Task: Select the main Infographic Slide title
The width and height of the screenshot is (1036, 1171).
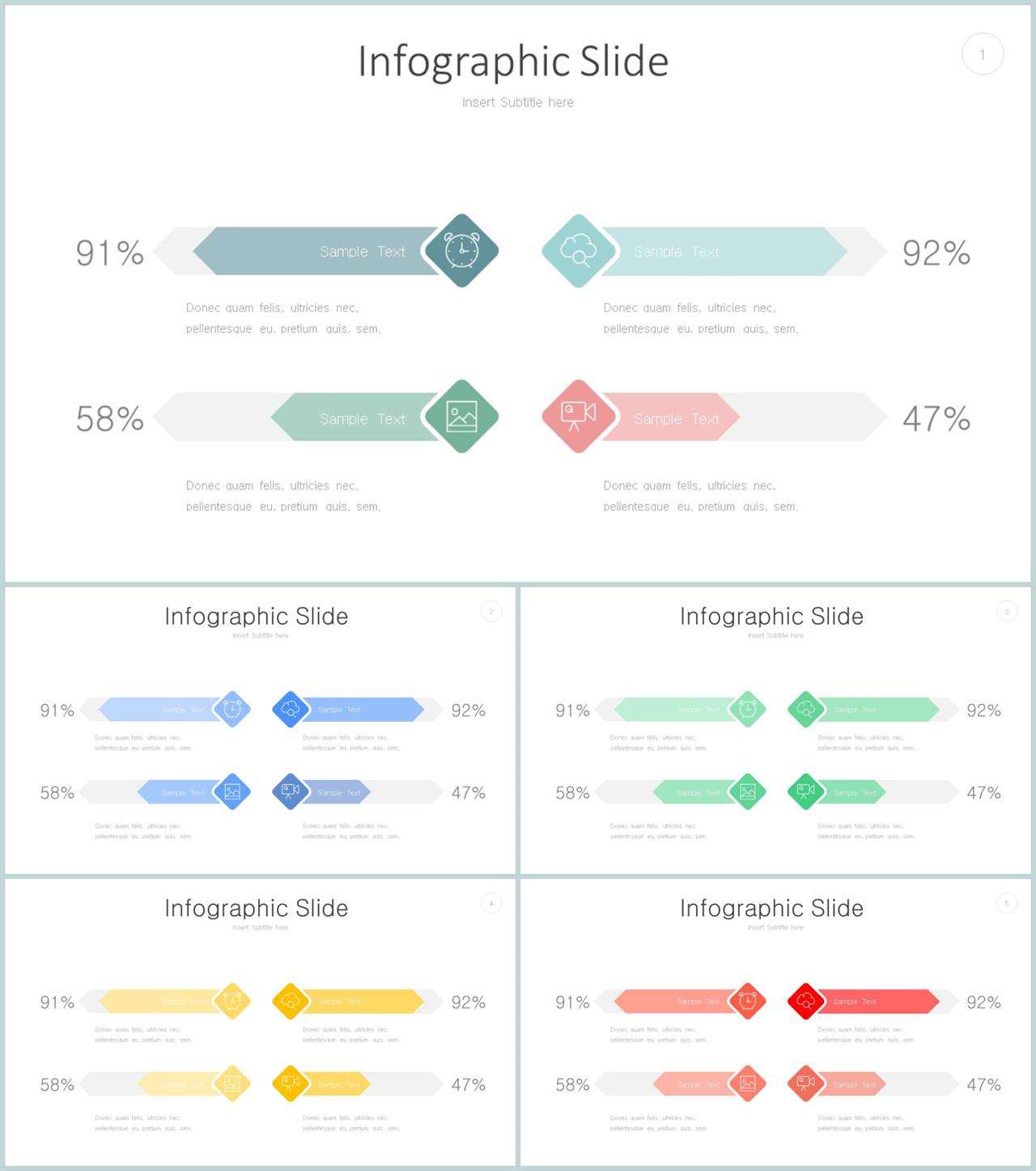Action: (x=513, y=61)
